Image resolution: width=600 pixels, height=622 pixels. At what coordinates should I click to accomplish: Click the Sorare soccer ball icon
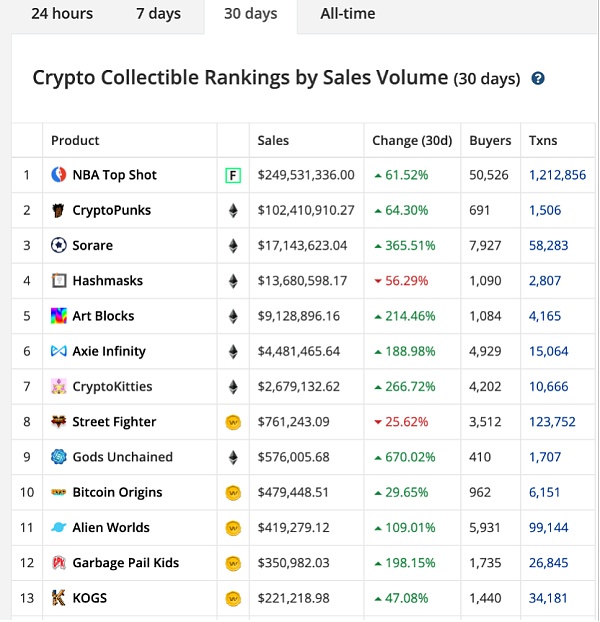click(59, 246)
